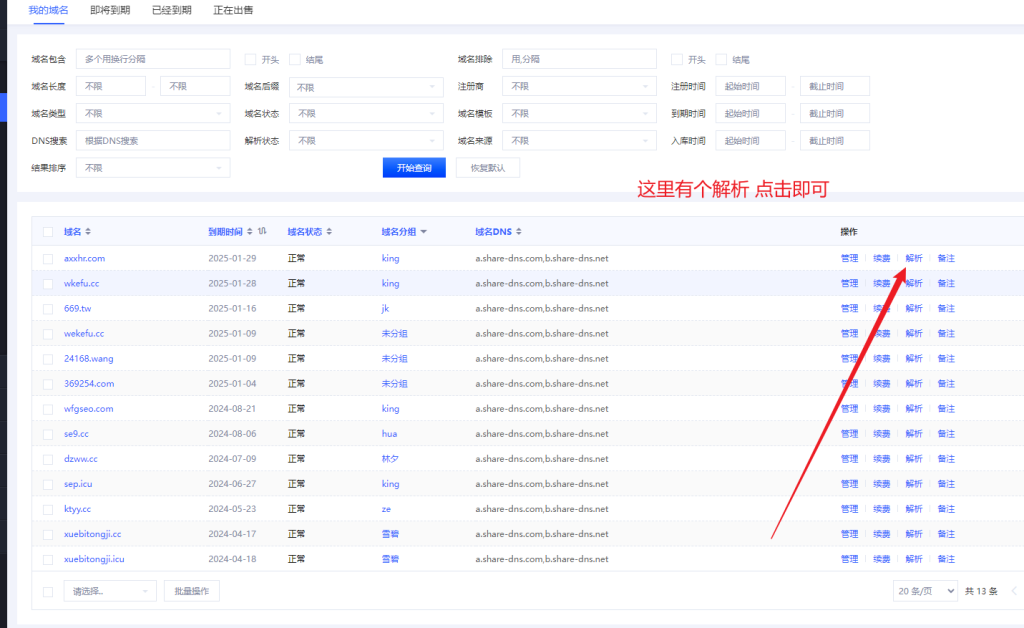Click the sort arrows next to 到期时间
This screenshot has width=1024, height=628.
click(250, 232)
